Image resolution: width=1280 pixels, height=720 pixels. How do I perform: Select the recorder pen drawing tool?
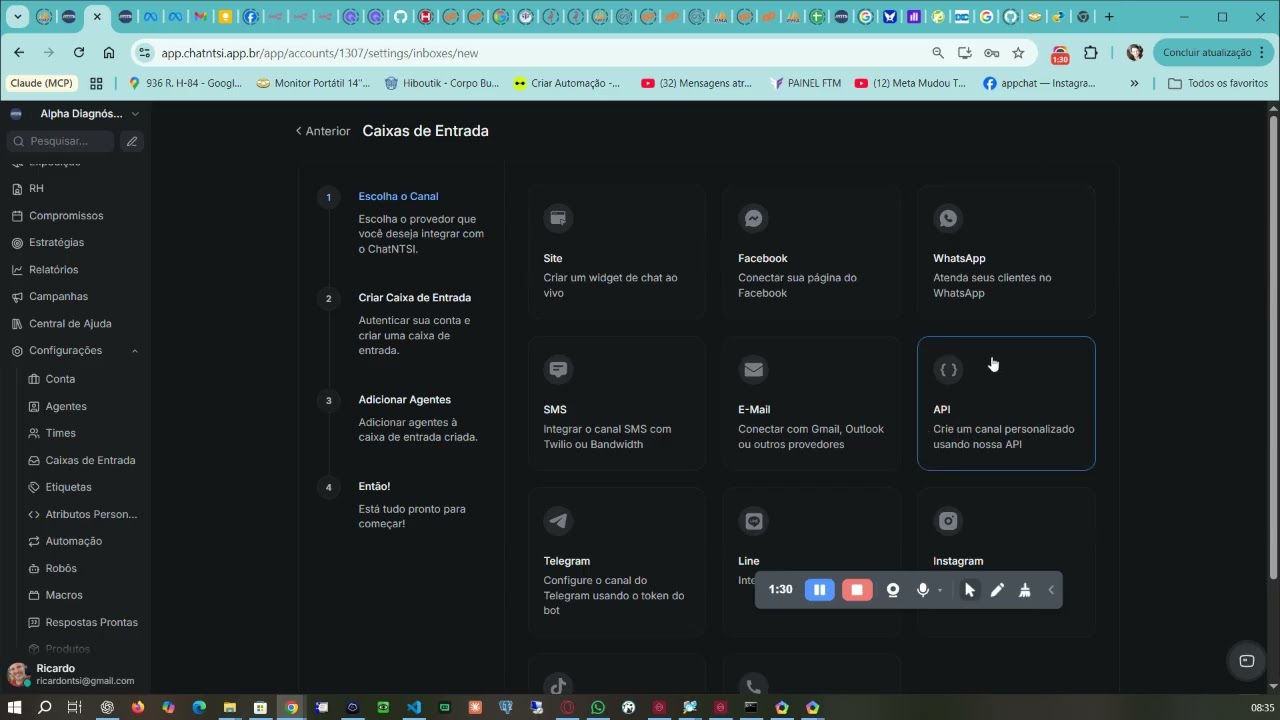(997, 590)
